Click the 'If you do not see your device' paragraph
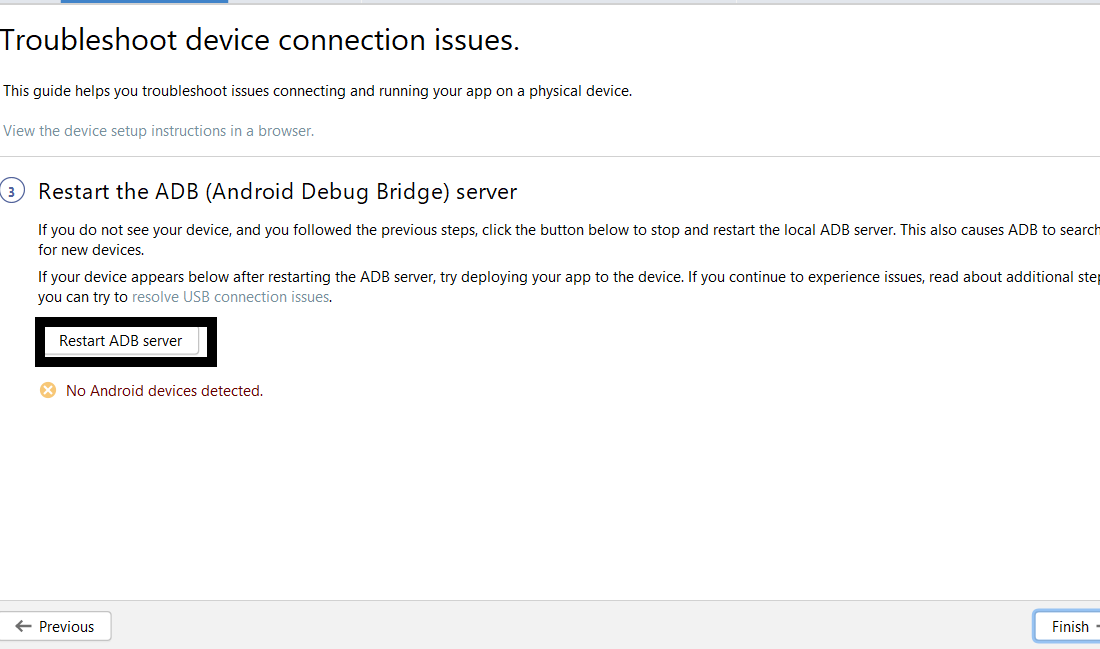Viewport: 1100px width, 649px height. click(560, 230)
